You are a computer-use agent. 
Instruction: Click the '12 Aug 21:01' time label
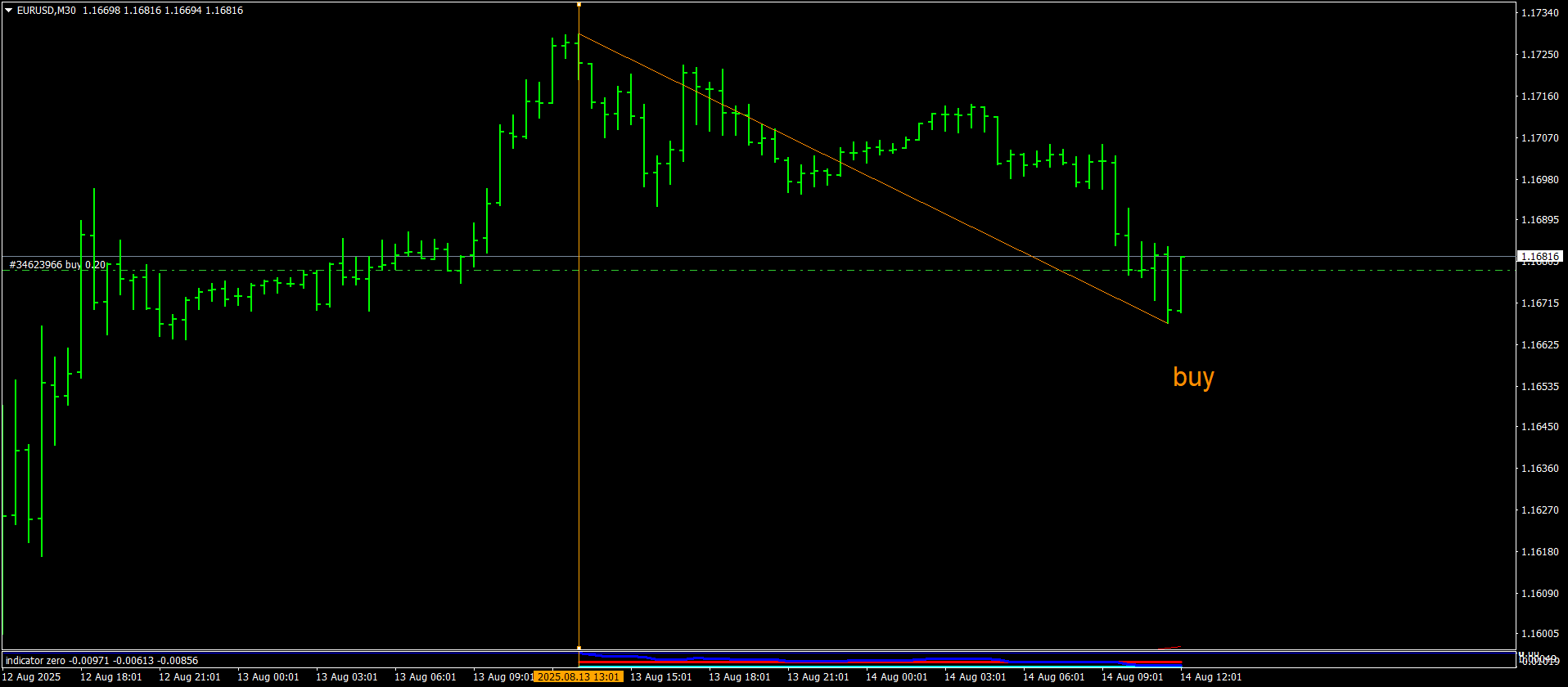coord(190,677)
